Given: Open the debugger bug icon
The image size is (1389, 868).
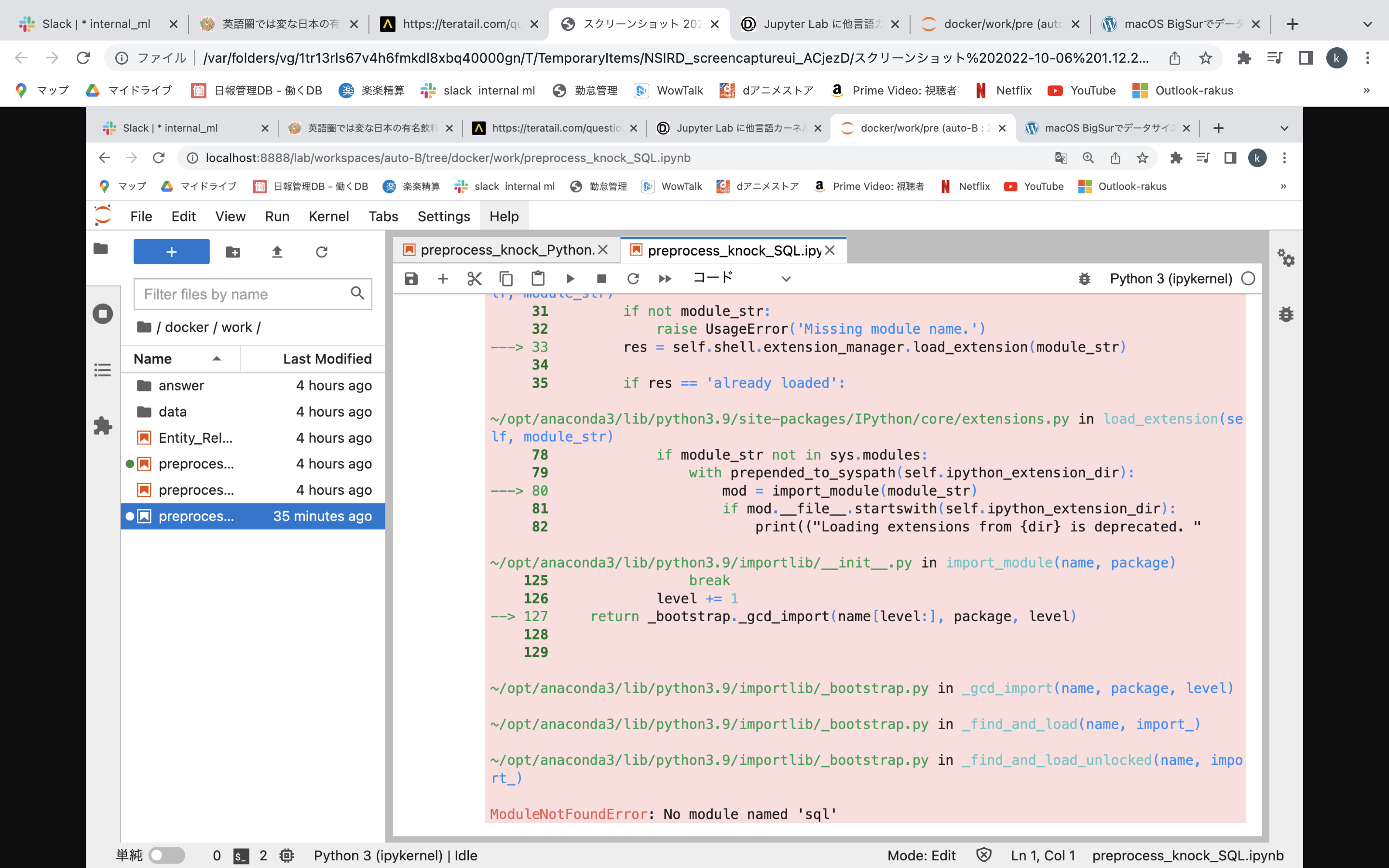Looking at the screenshot, I should [x=1084, y=278].
